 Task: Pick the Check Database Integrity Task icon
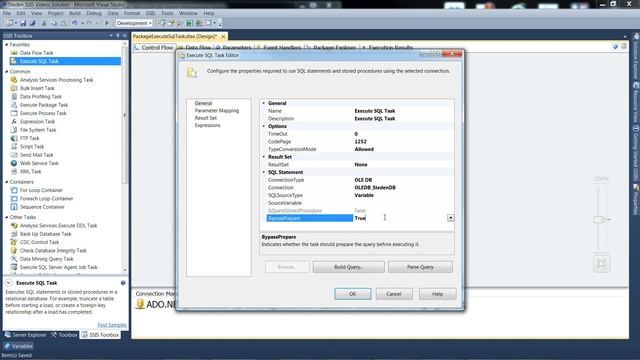click(x=14, y=251)
